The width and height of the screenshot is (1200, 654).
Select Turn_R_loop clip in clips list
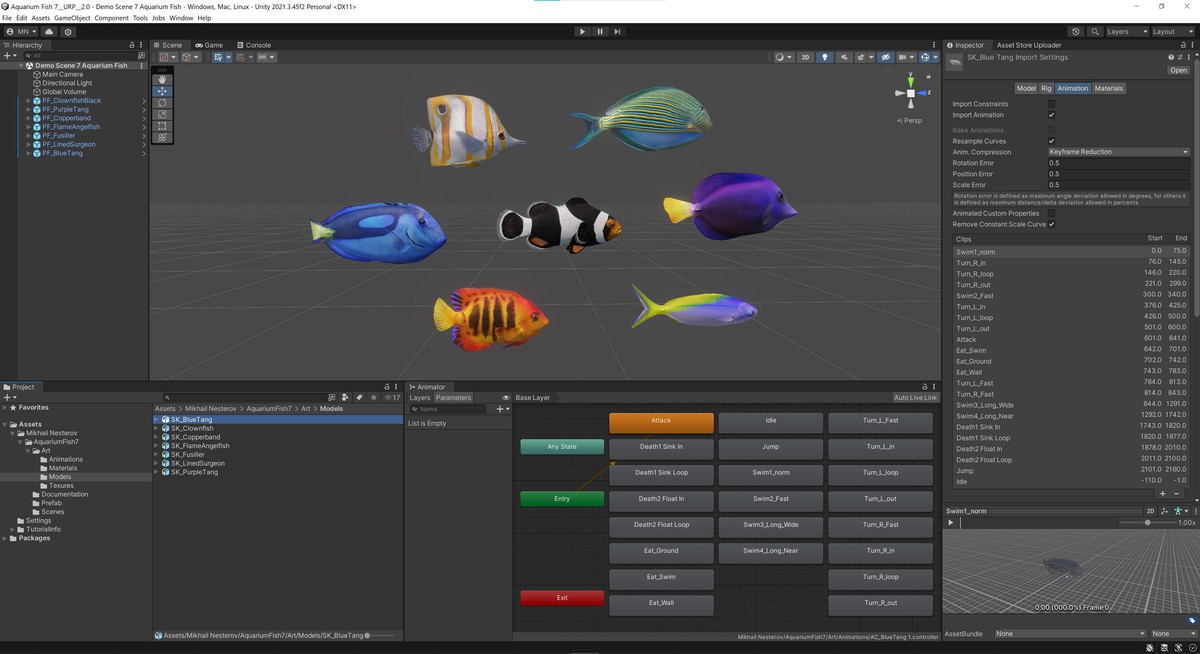[x=1070, y=273]
